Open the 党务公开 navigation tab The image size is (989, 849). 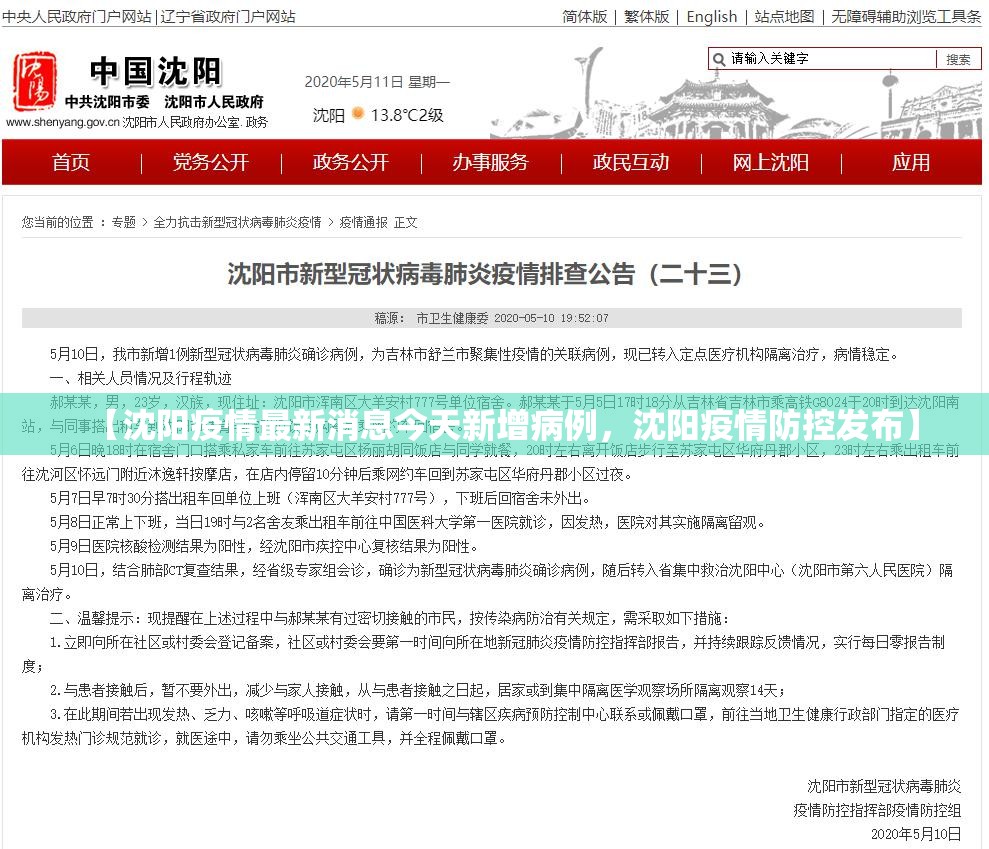pyautogui.click(x=211, y=163)
